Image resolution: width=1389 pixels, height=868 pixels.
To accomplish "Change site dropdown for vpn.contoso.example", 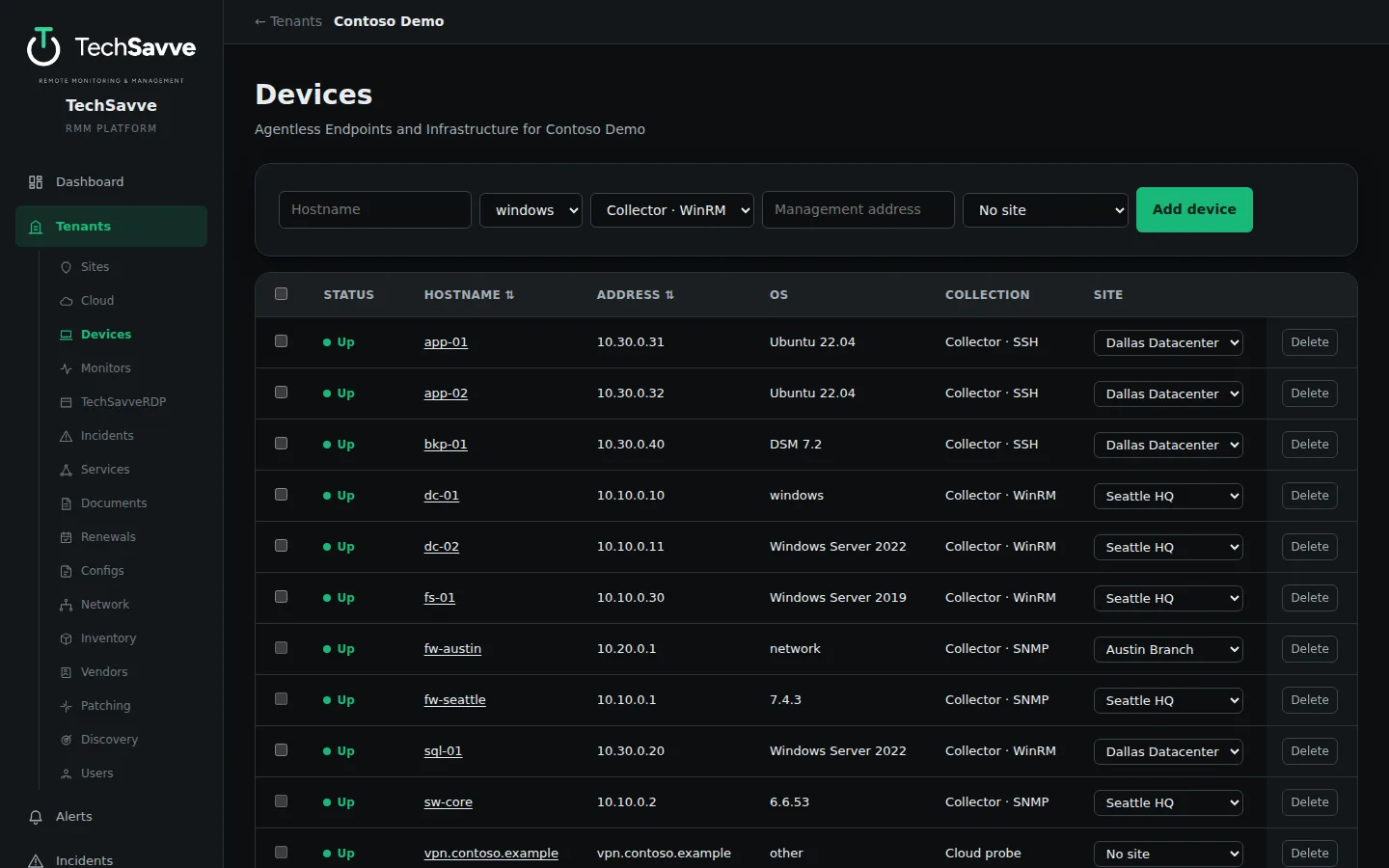I will [x=1168, y=854].
